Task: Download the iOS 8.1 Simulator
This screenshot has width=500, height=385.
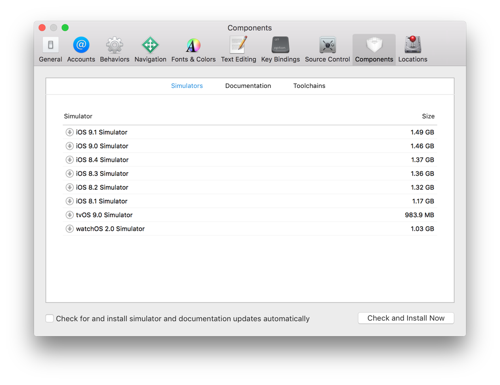Action: tap(69, 201)
